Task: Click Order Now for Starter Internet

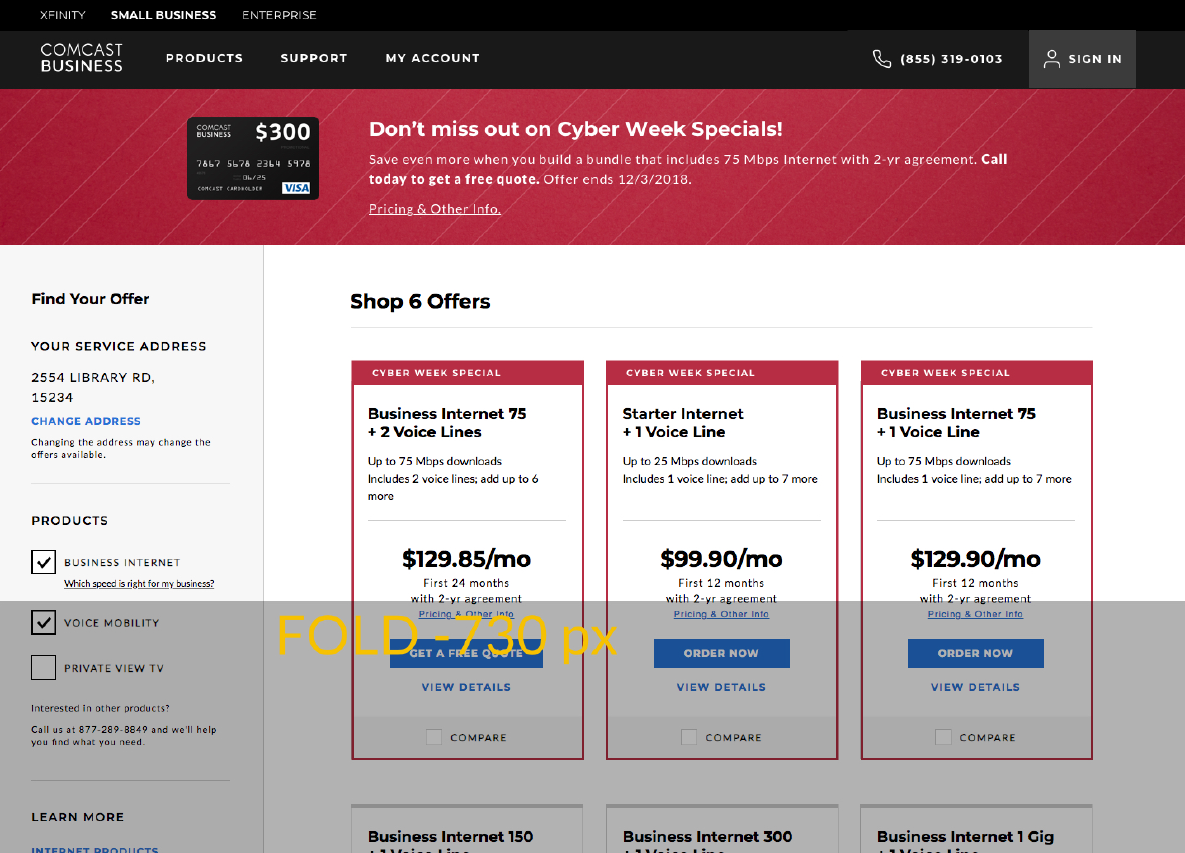Action: pyautogui.click(x=721, y=653)
